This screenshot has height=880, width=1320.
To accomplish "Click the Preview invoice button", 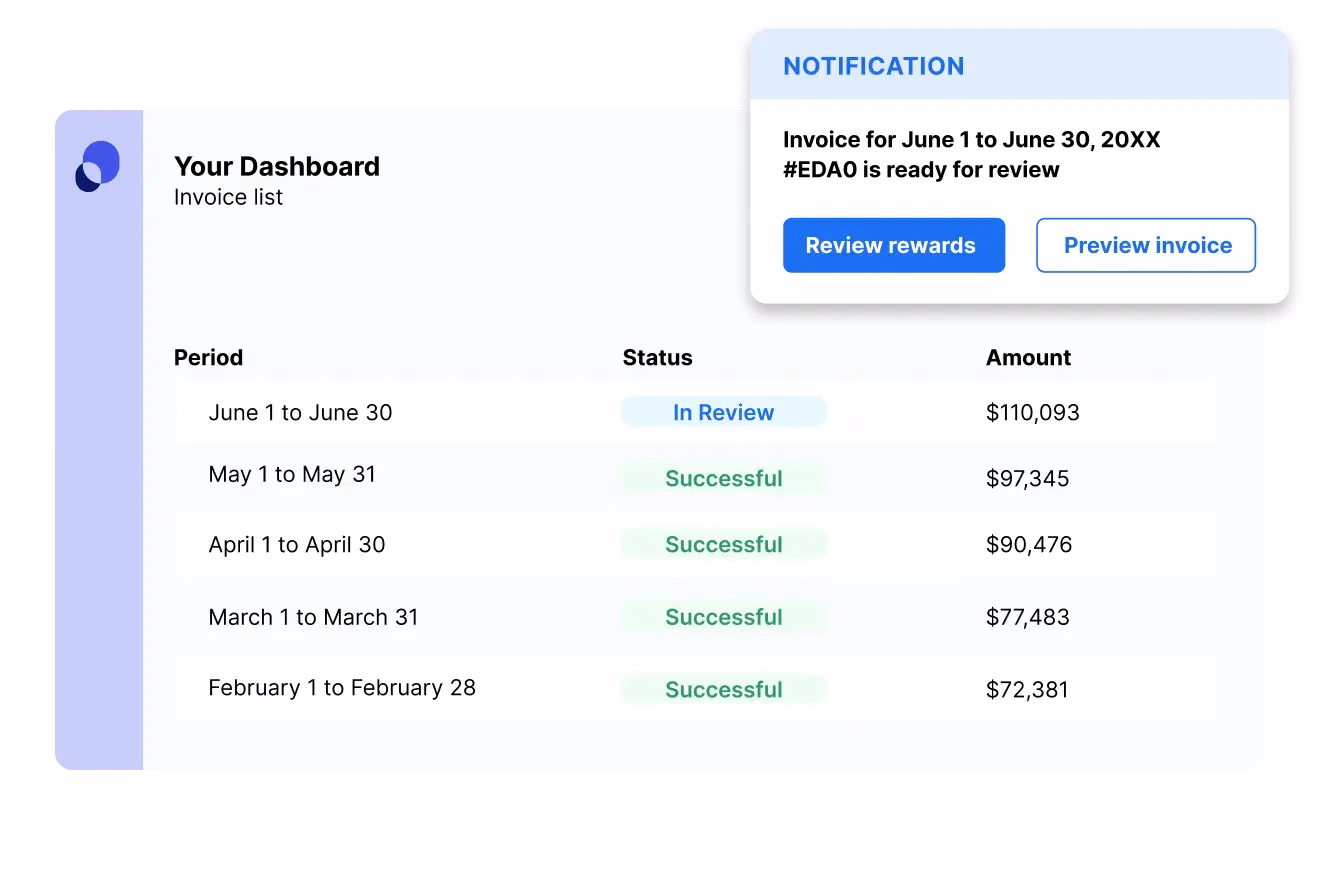I will click(x=1146, y=245).
